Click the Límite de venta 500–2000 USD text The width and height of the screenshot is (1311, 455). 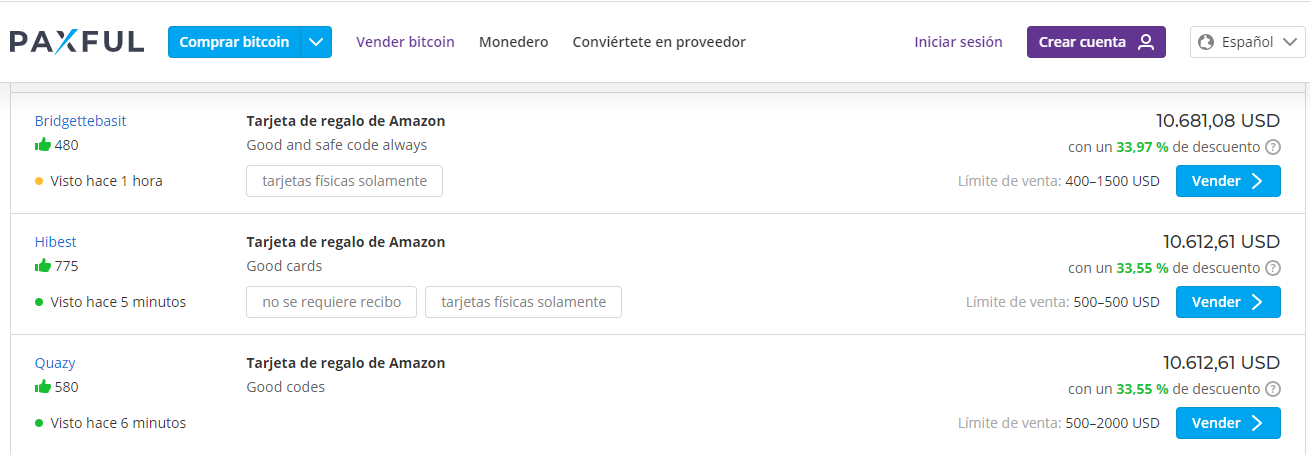[1058, 423]
